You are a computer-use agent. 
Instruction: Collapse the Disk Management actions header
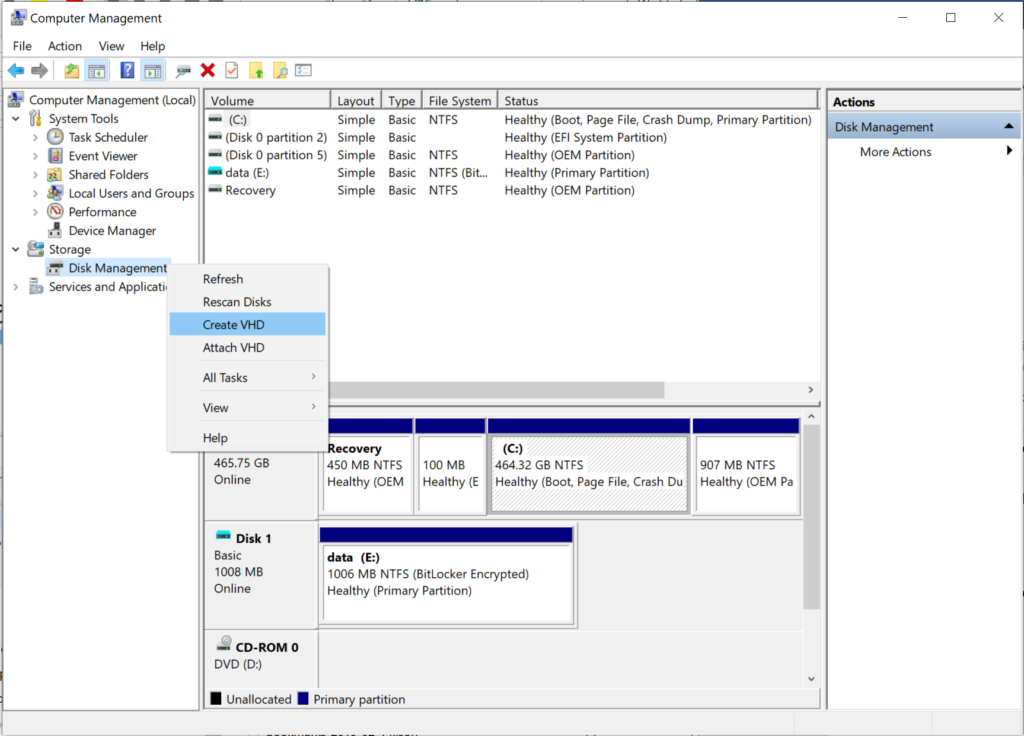click(1009, 127)
